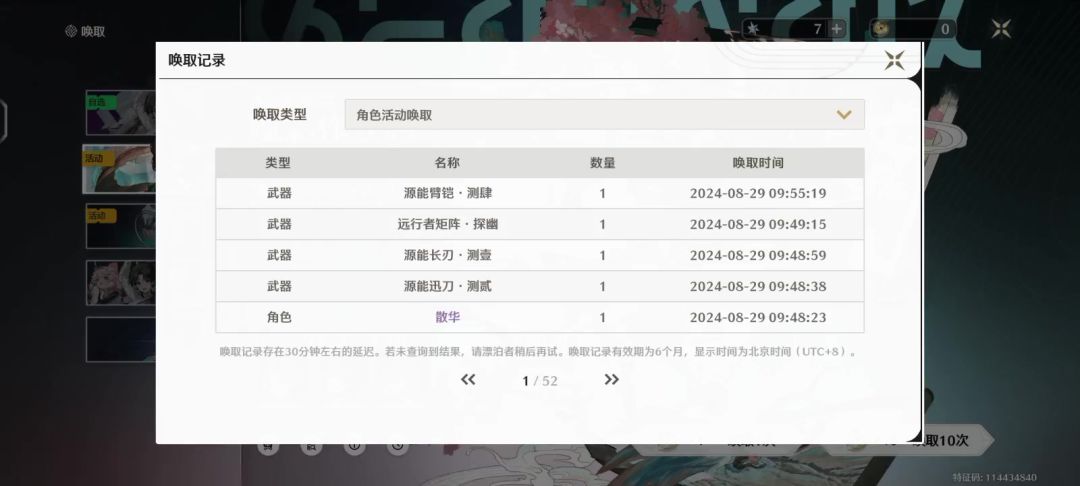Go back with the « page arrow
1080x486 pixels.
468,379
